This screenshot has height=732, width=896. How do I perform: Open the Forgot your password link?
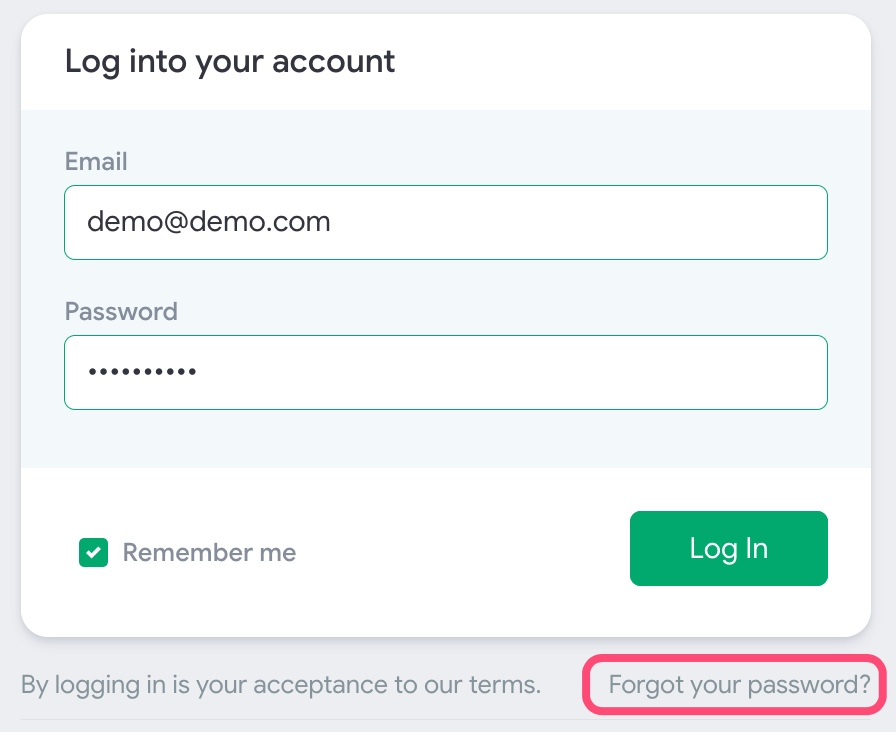coord(740,685)
